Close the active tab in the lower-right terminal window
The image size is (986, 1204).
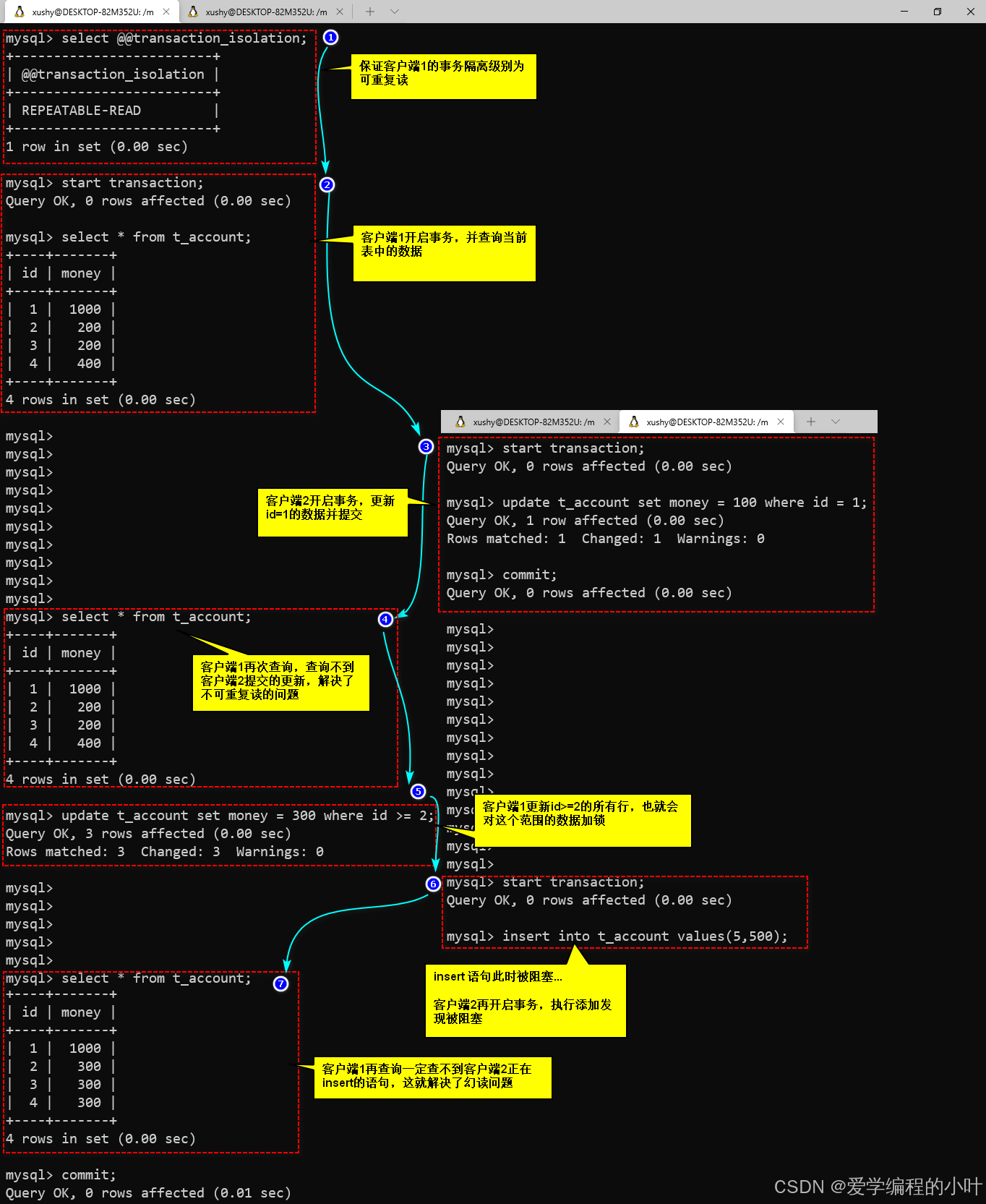781,422
